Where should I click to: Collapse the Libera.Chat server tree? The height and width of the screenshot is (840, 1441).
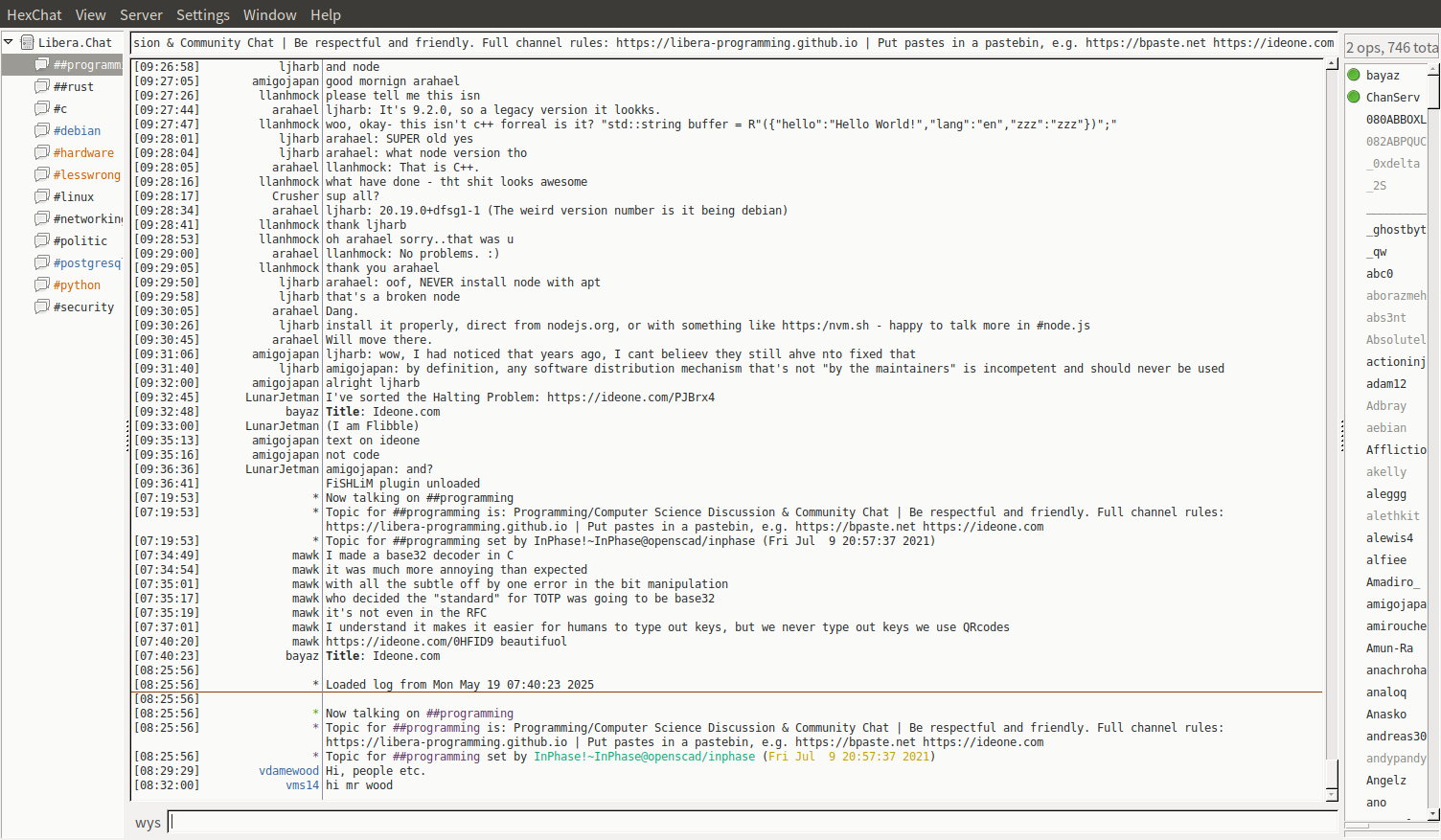(9, 42)
